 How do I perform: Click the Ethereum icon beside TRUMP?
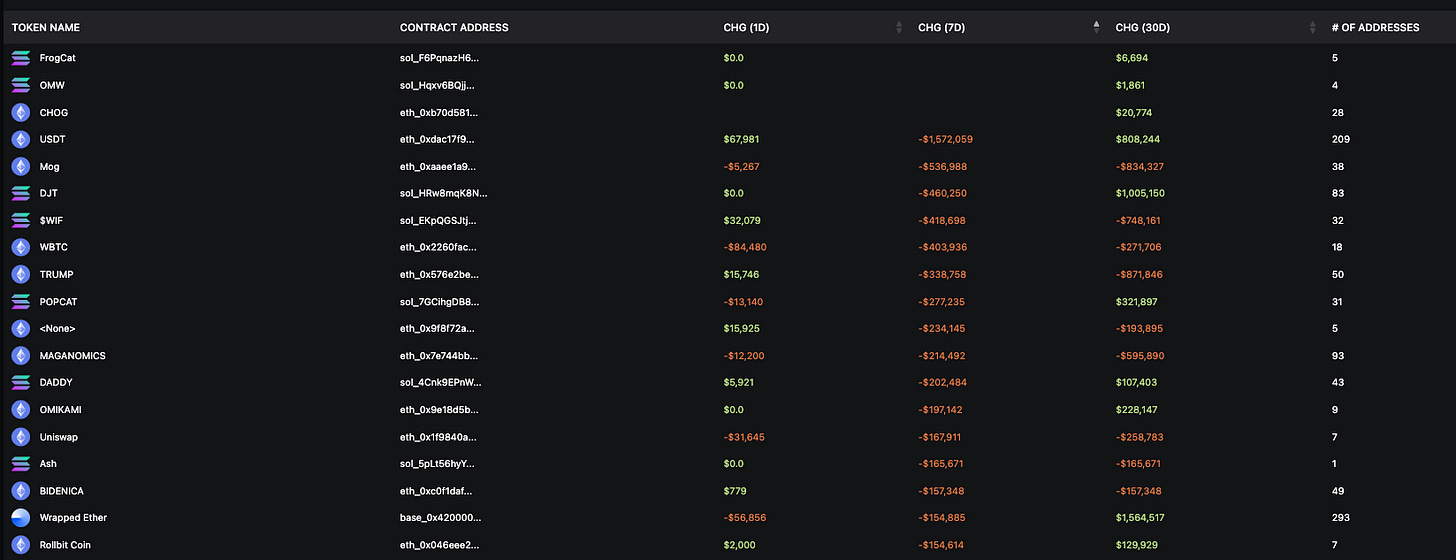point(20,274)
